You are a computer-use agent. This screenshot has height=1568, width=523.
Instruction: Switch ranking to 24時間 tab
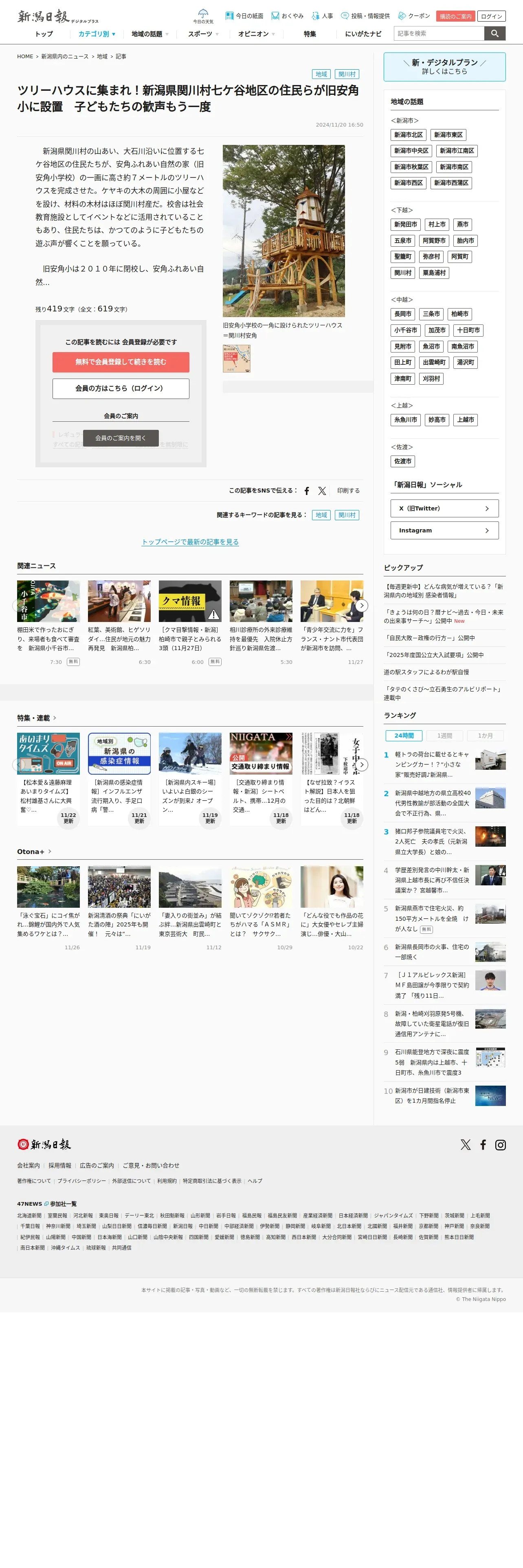click(404, 735)
